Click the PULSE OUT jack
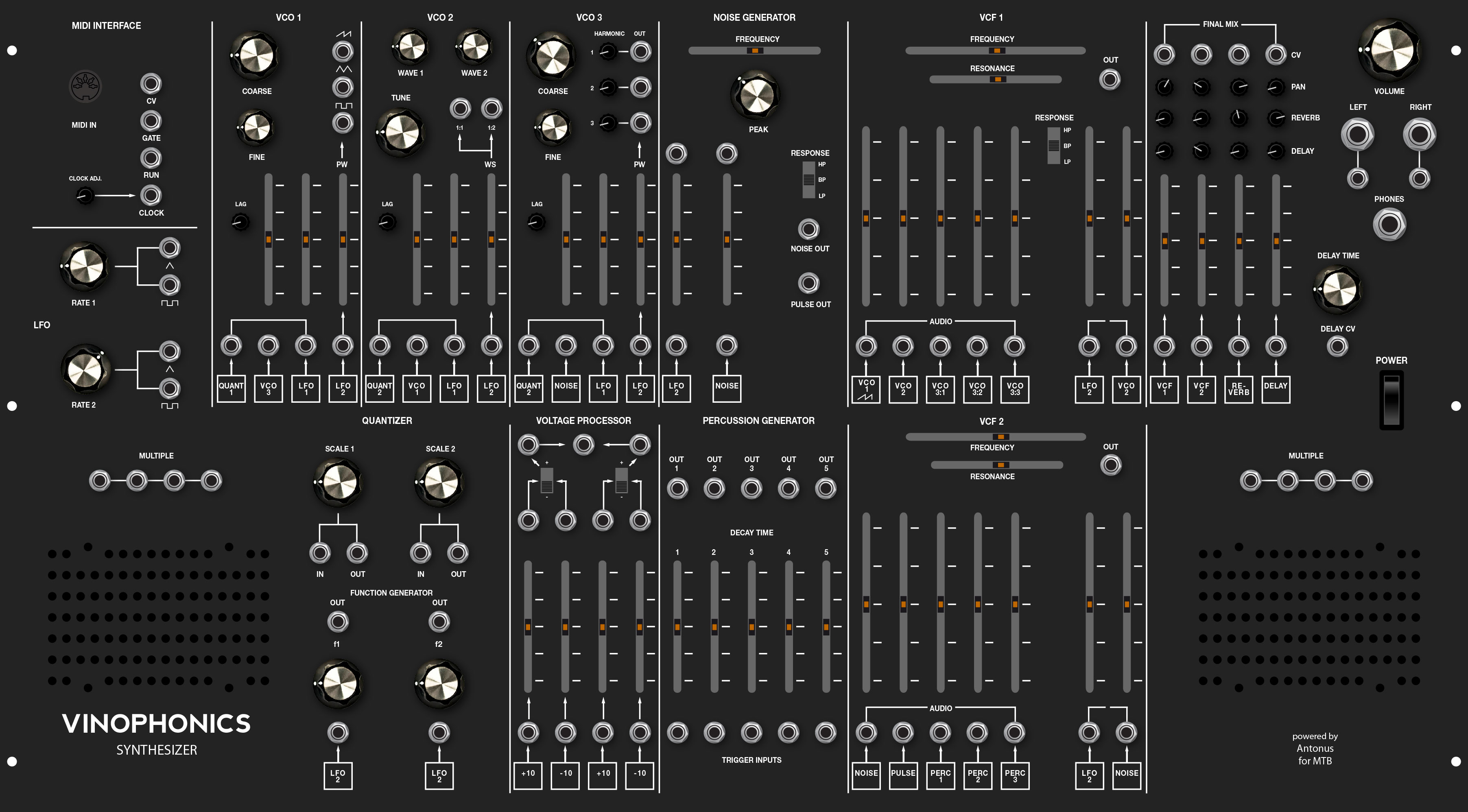This screenshot has width=1468, height=812. pyautogui.click(x=808, y=283)
